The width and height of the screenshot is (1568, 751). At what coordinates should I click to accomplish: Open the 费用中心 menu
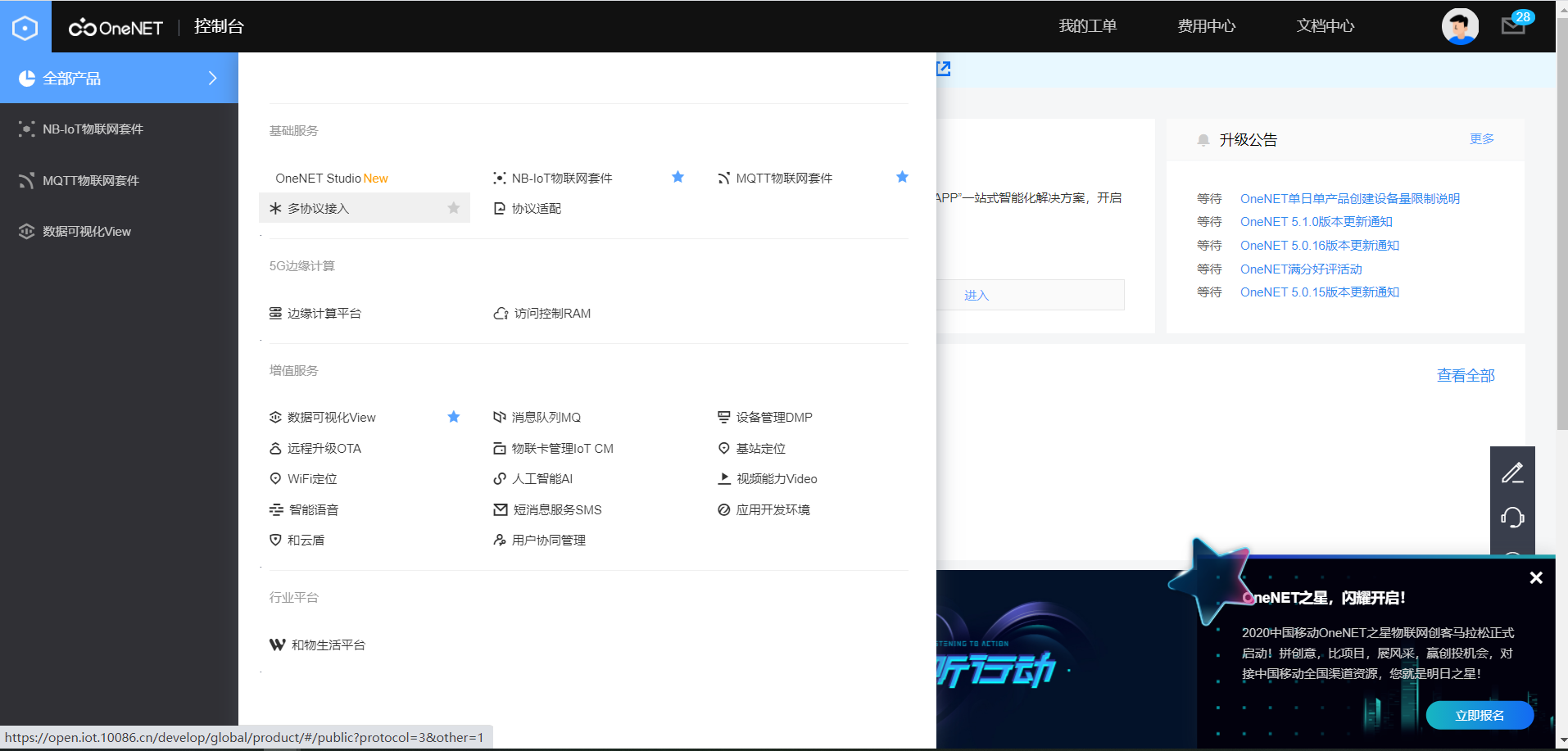pyautogui.click(x=1205, y=25)
